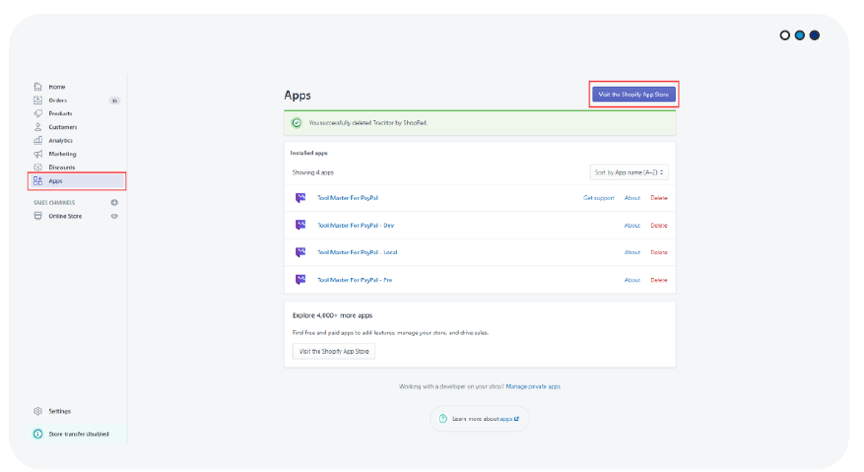Click the Customers person icon
The width and height of the screenshot is (864, 472).
tap(38, 127)
